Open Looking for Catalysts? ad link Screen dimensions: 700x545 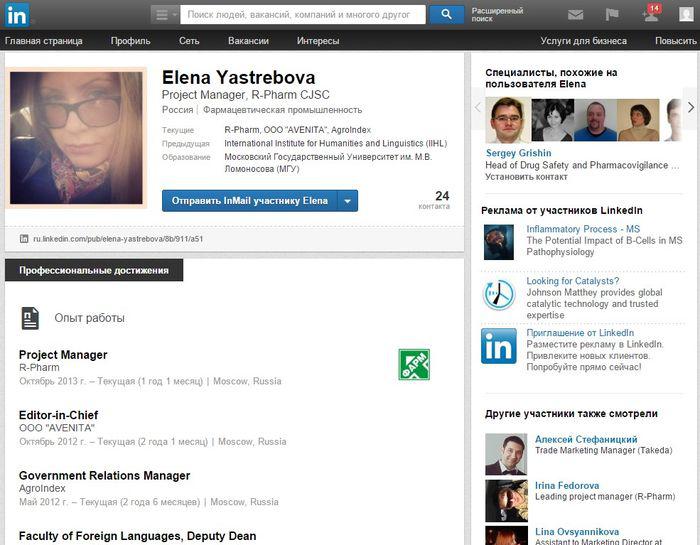point(573,281)
